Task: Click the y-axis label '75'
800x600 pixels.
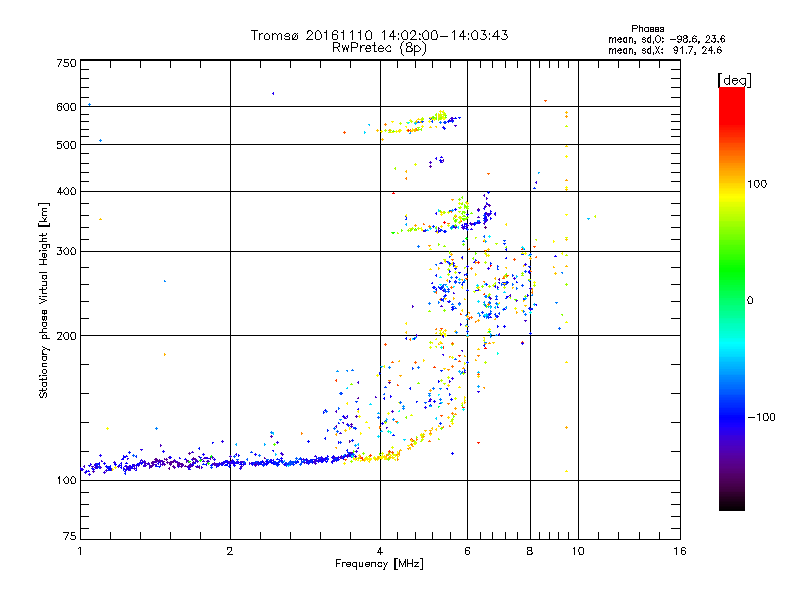Action: [70, 536]
